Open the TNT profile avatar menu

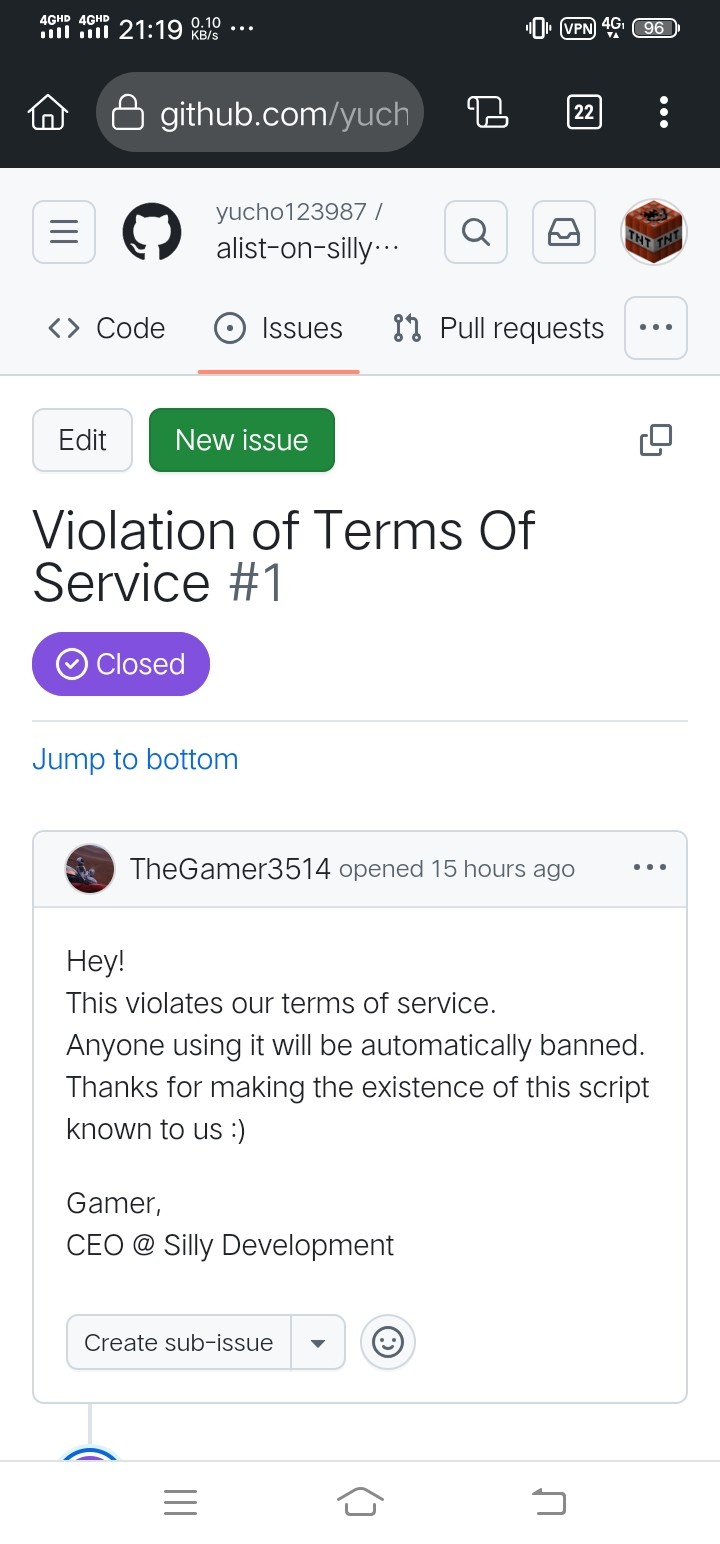[x=654, y=232]
